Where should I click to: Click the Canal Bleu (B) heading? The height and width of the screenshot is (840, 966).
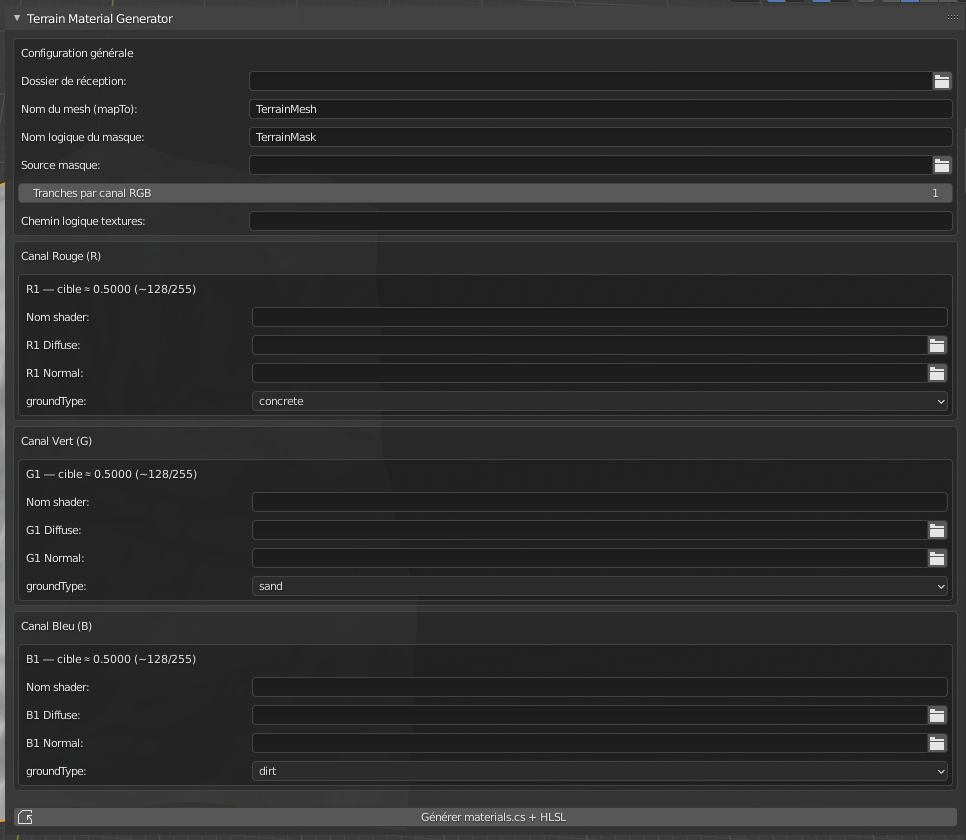(56, 626)
